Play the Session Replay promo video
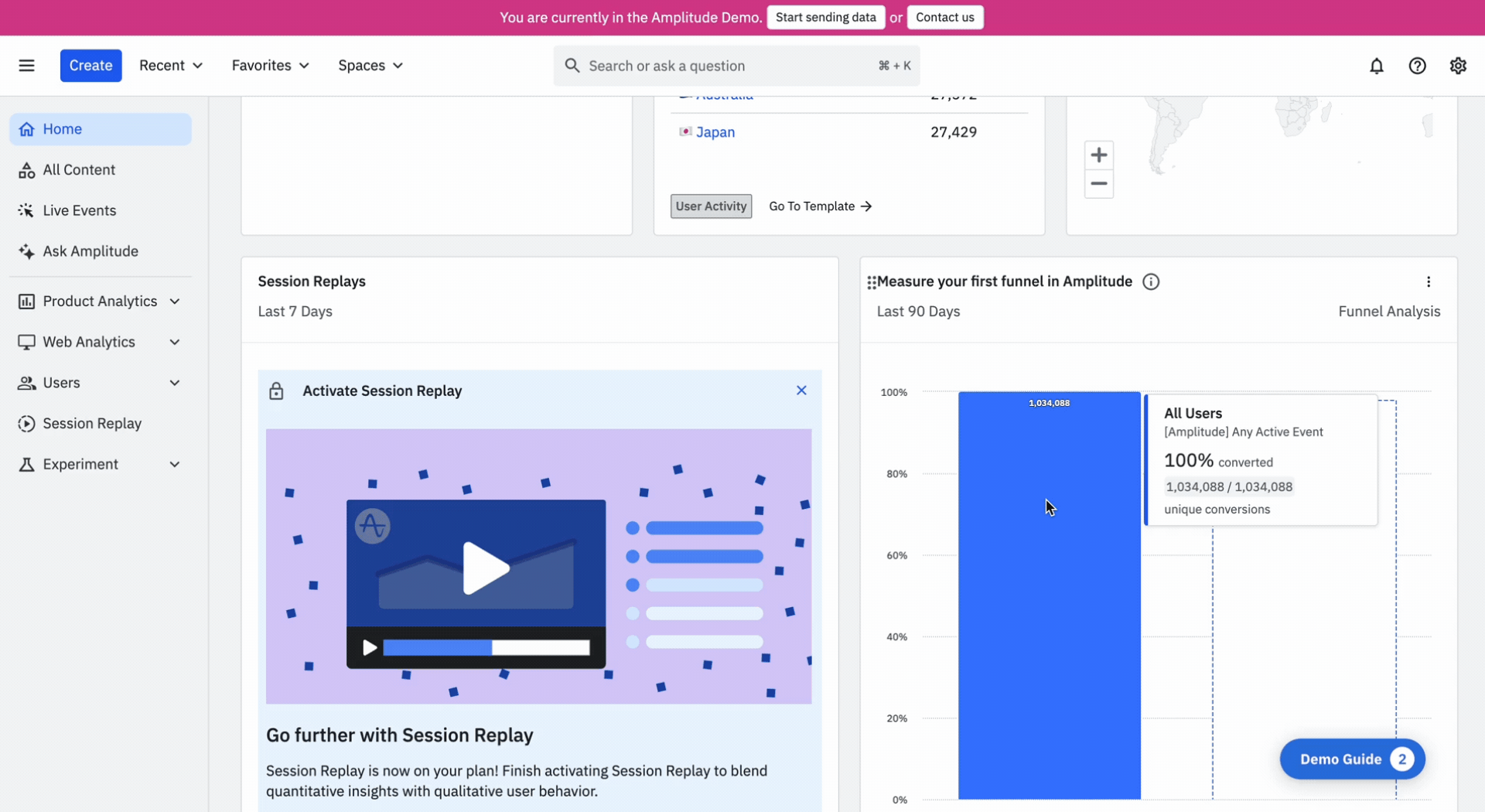Screen dimensions: 1485x812 (485, 568)
